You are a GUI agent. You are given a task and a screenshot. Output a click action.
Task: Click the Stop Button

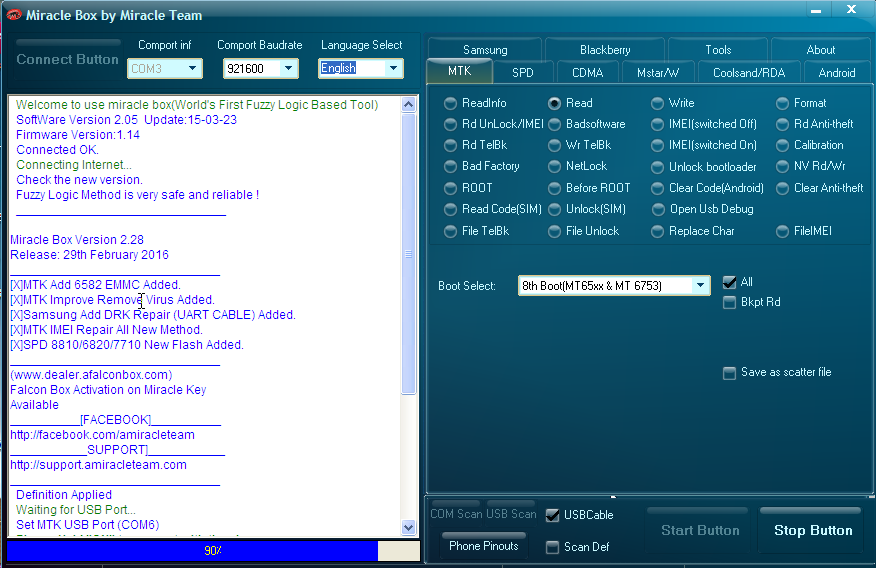coord(813,530)
